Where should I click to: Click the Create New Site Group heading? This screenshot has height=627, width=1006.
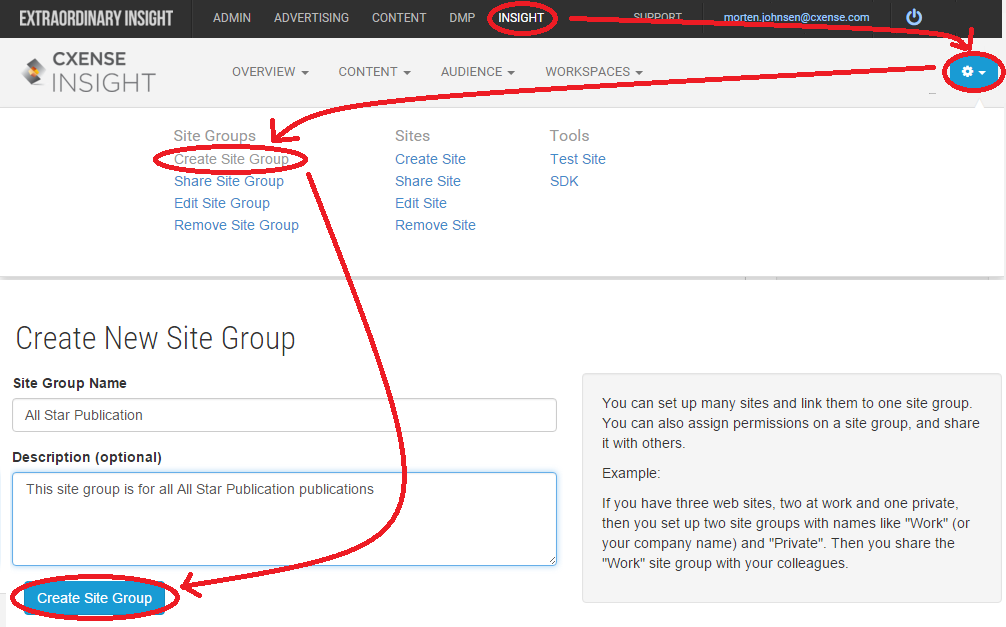[155, 338]
